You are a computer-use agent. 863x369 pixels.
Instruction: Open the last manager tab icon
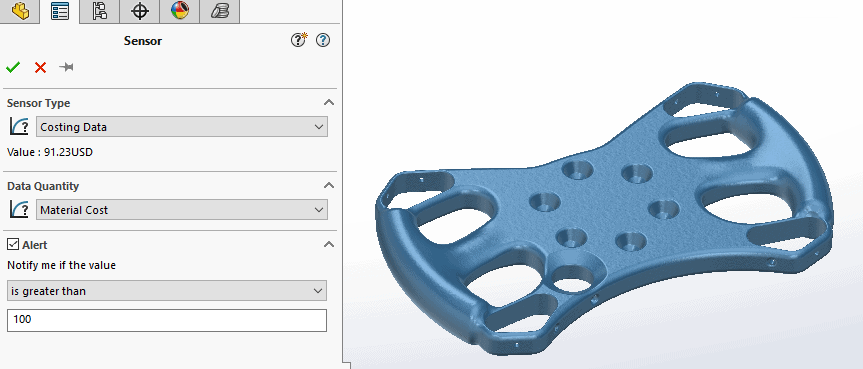220,11
